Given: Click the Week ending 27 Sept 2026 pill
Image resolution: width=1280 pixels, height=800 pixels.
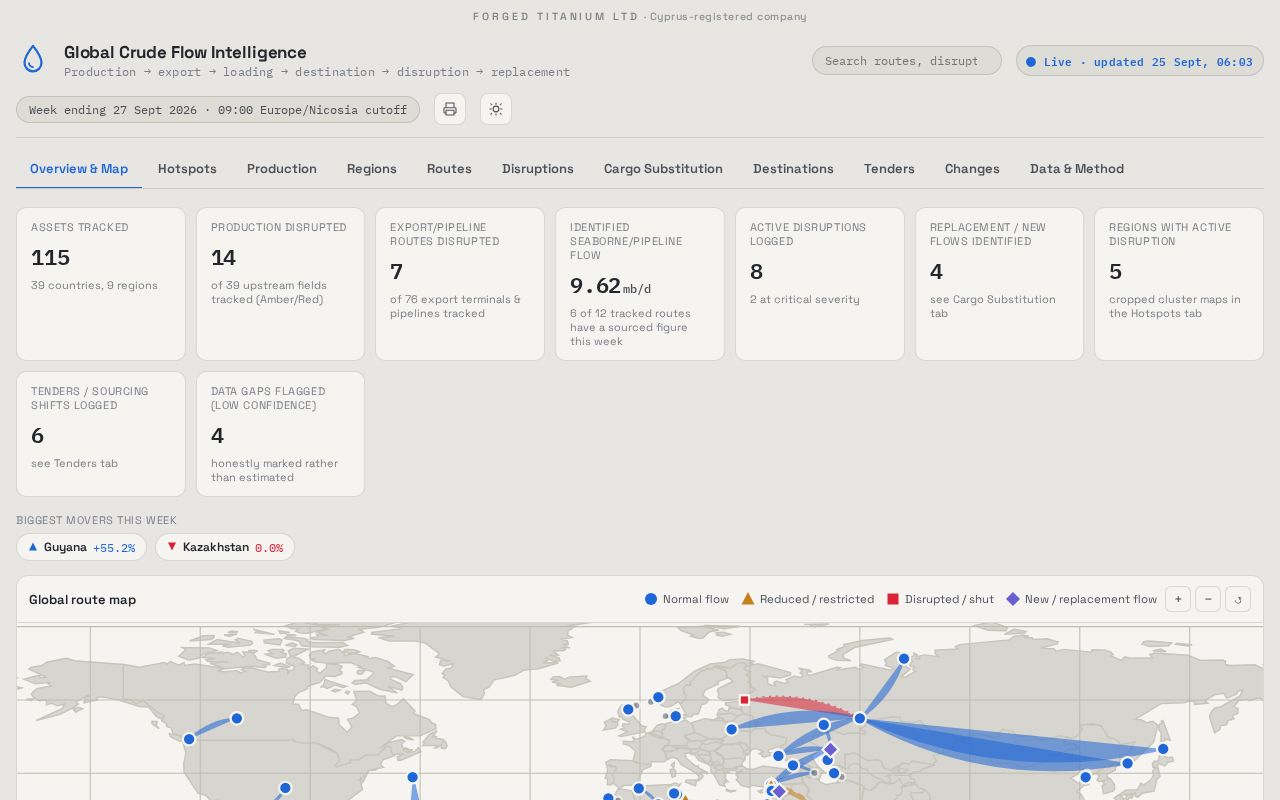Looking at the screenshot, I should [218, 109].
